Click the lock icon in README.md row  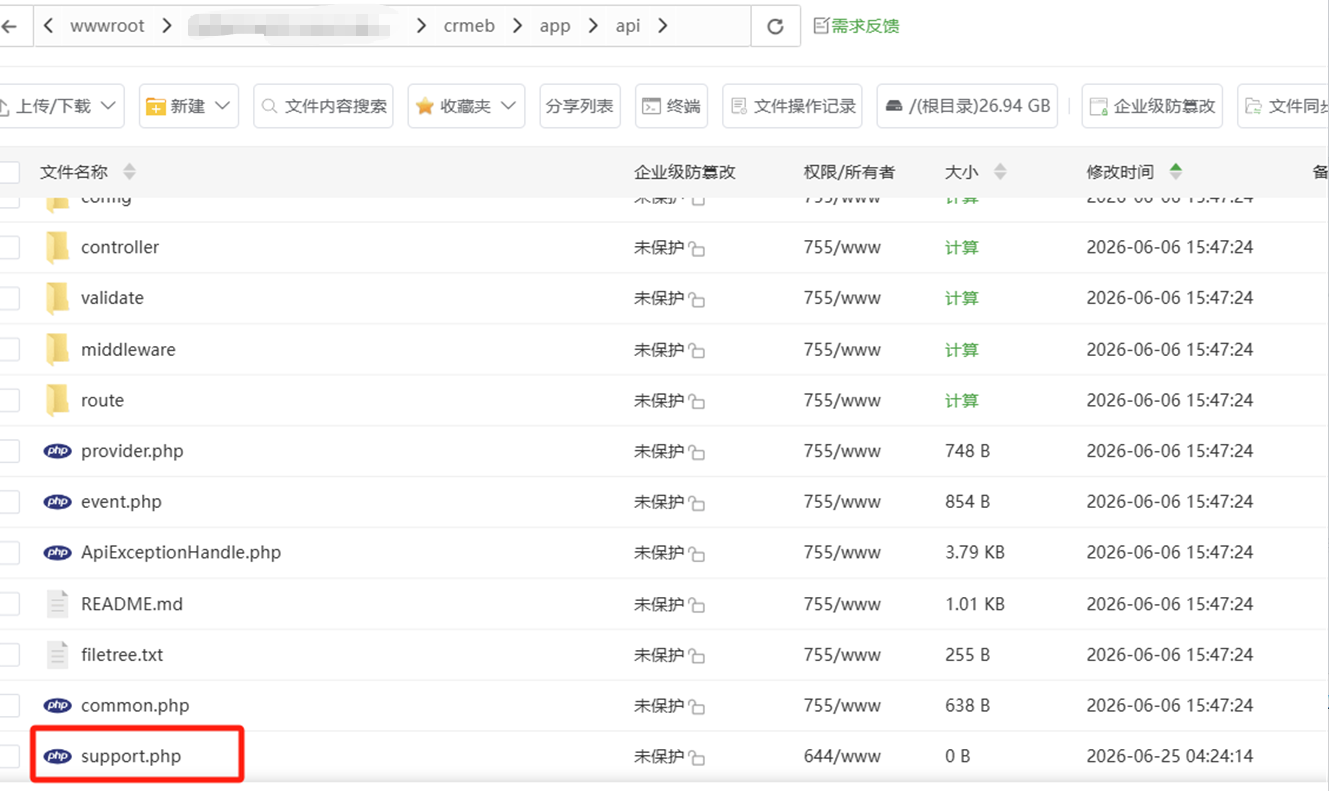697,606
